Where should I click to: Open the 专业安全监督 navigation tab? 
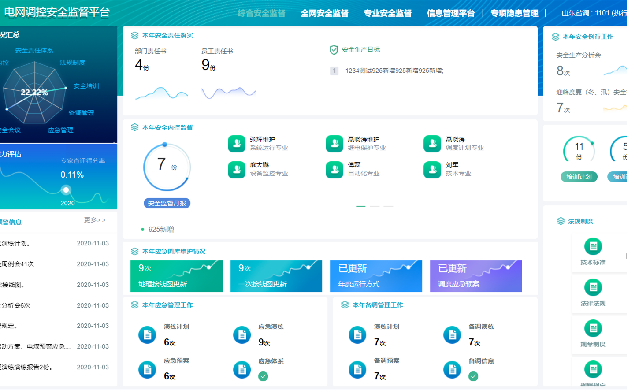387,13
